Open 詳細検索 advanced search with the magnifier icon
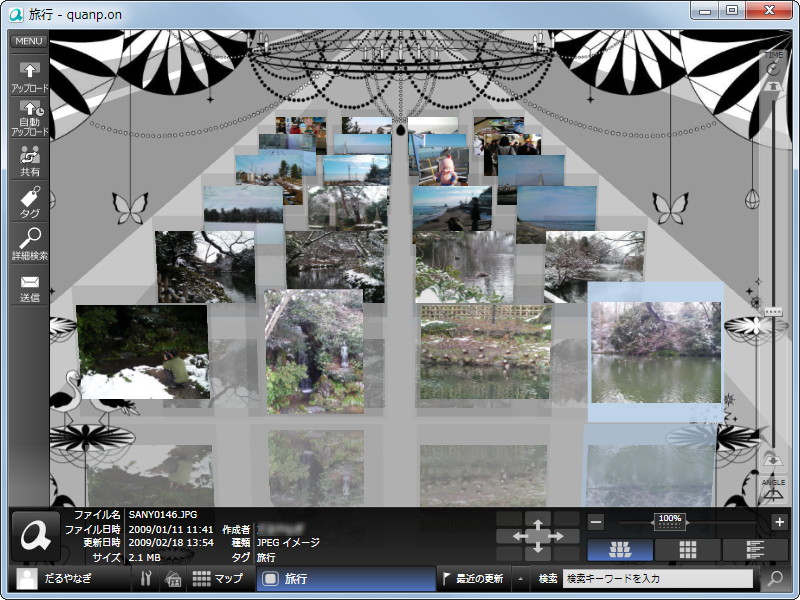 [31, 243]
